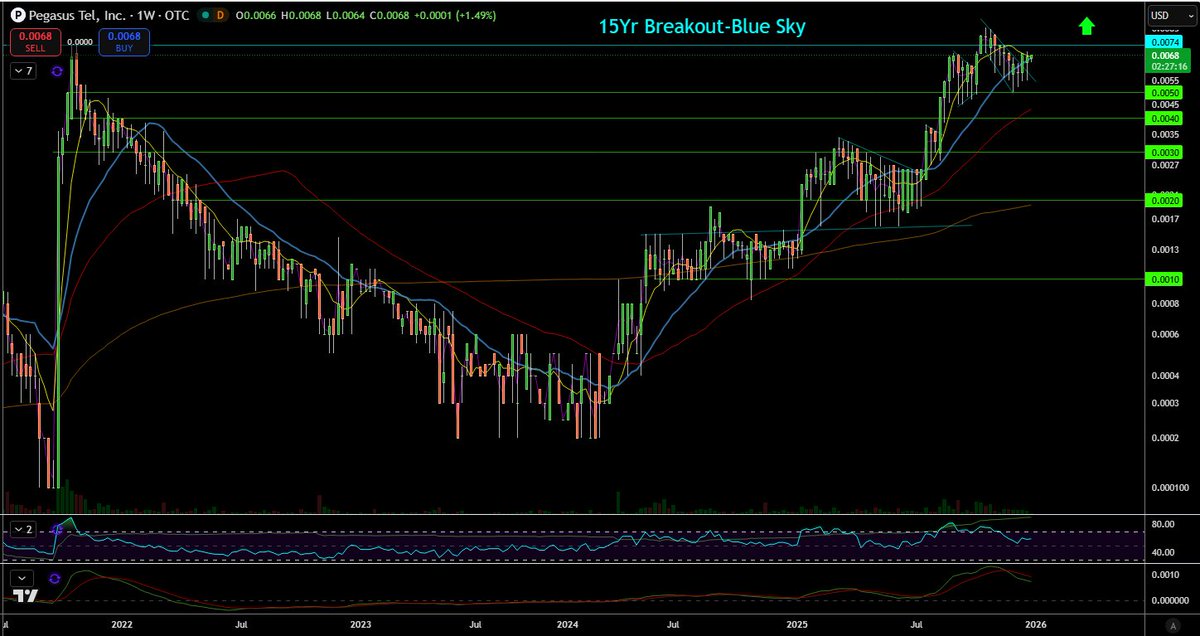Click the Pegasus Tel company logo icon
This screenshot has height=636, width=1200.
tap(16, 16)
